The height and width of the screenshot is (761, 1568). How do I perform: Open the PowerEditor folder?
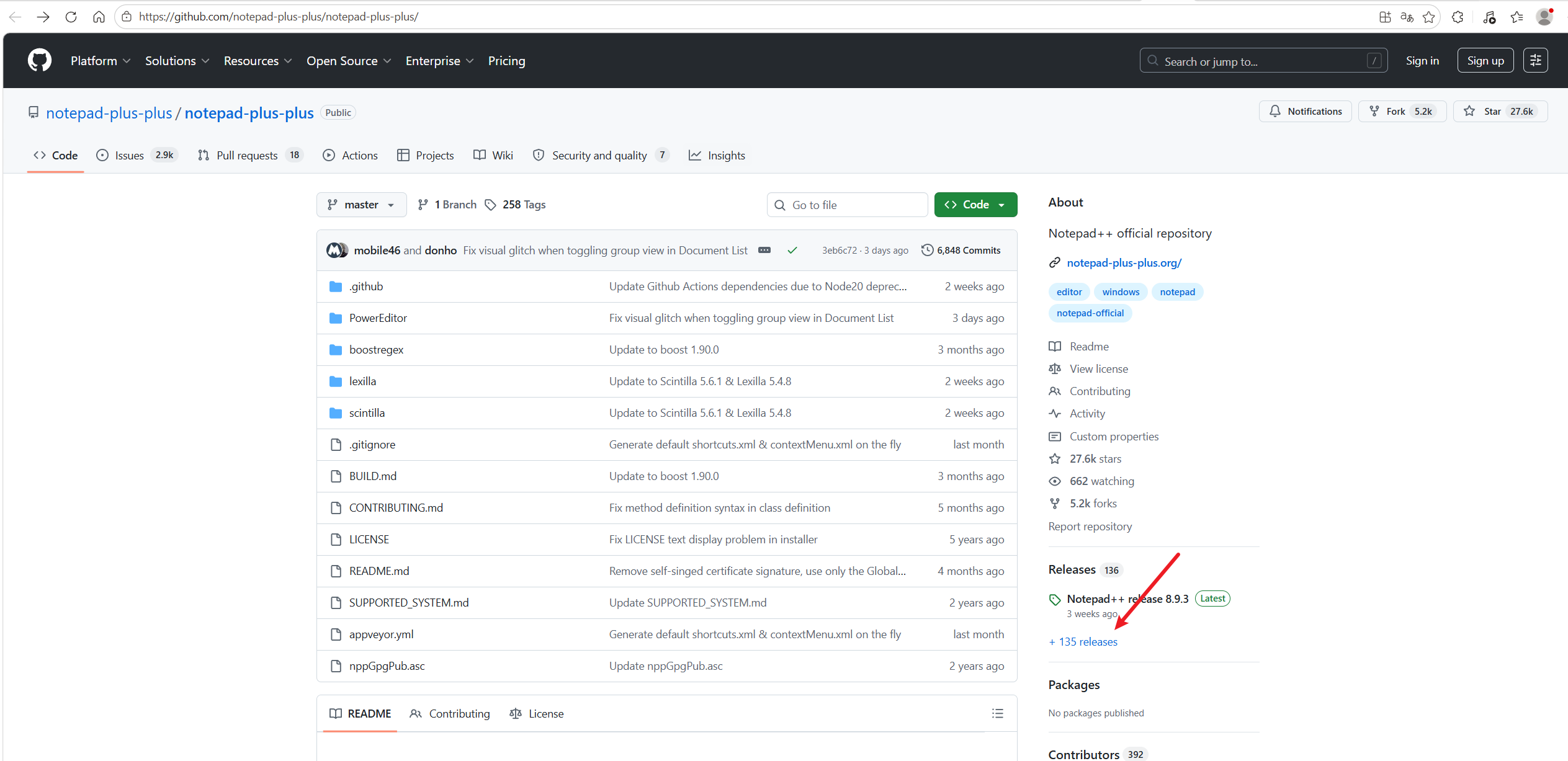tap(378, 318)
